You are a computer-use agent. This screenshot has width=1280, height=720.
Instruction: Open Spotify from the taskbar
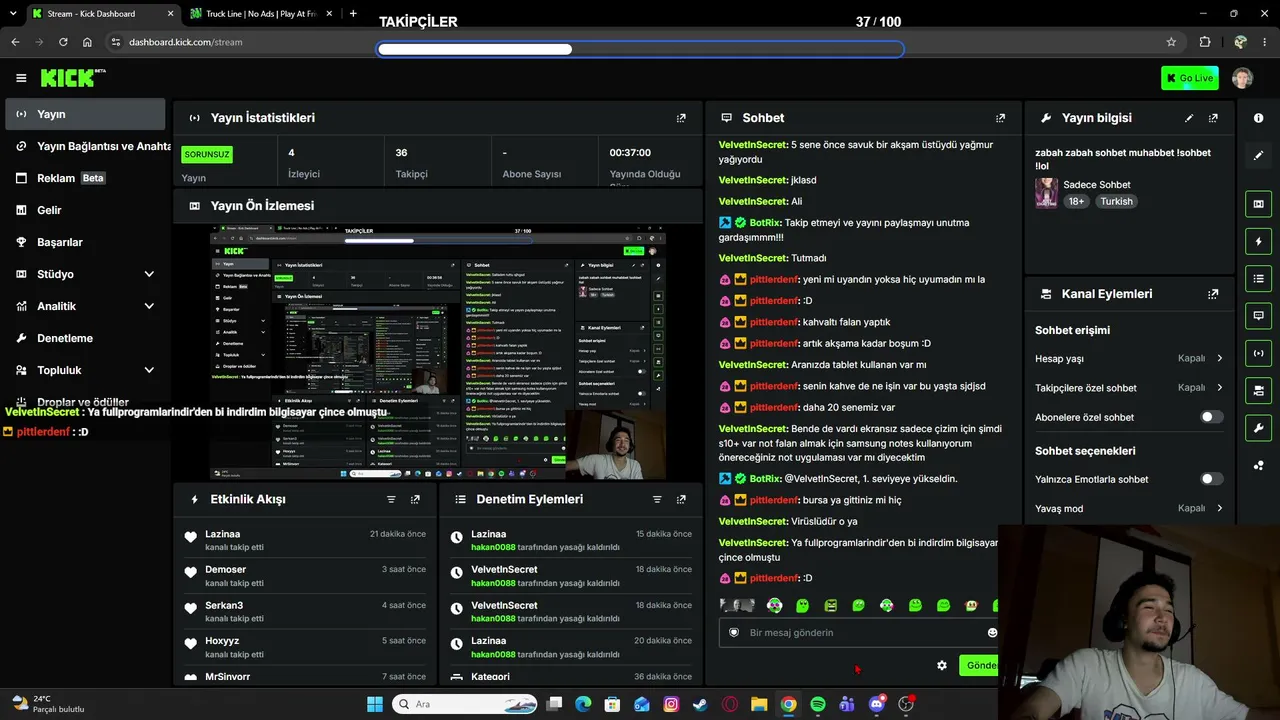pos(818,704)
